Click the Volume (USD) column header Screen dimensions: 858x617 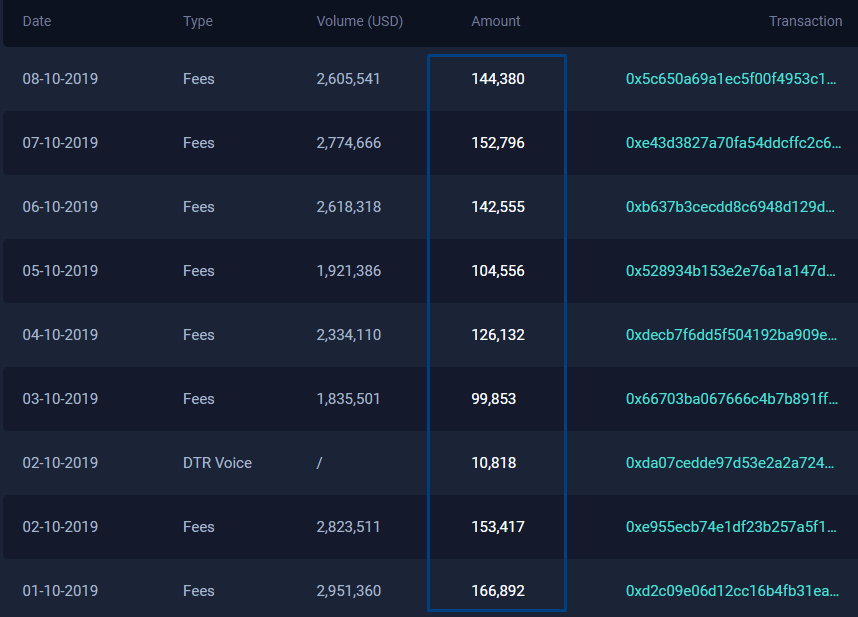pos(360,21)
